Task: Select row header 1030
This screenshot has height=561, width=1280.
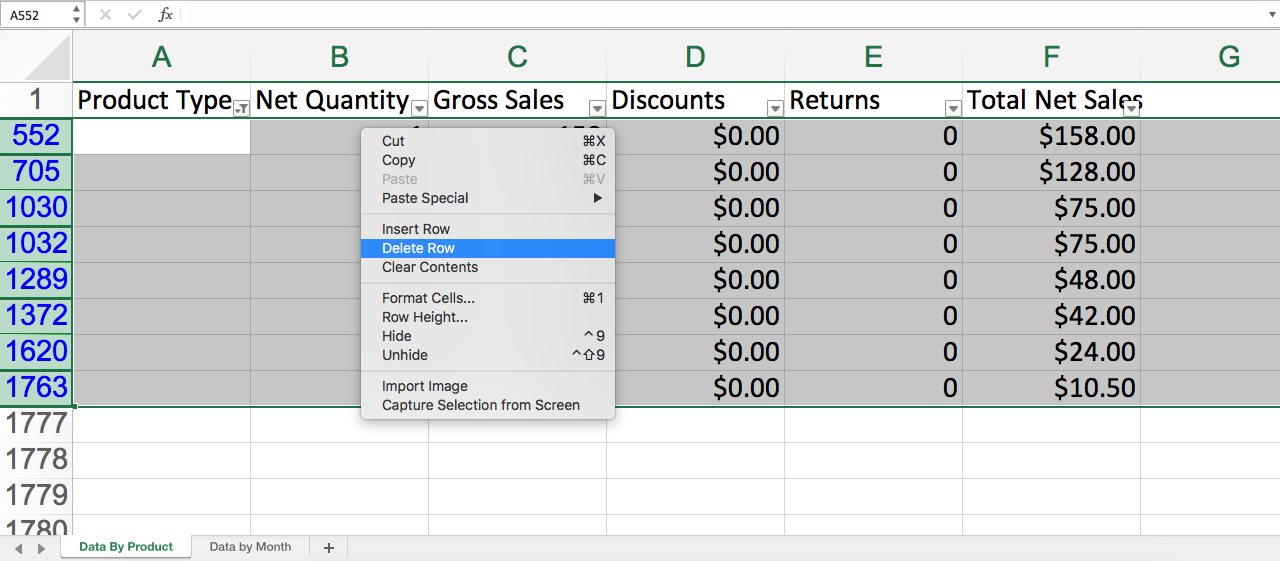Action: click(x=36, y=207)
